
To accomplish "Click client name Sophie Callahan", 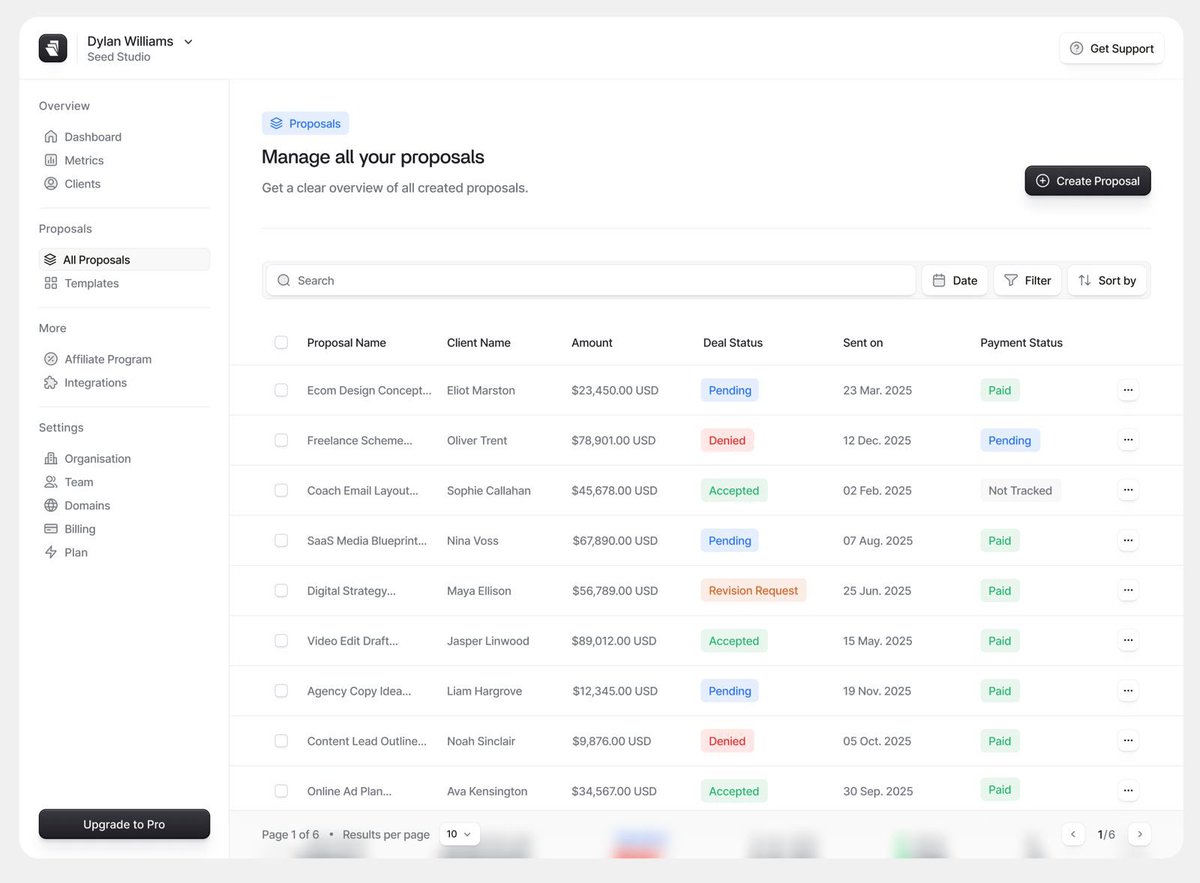I will pos(489,491).
